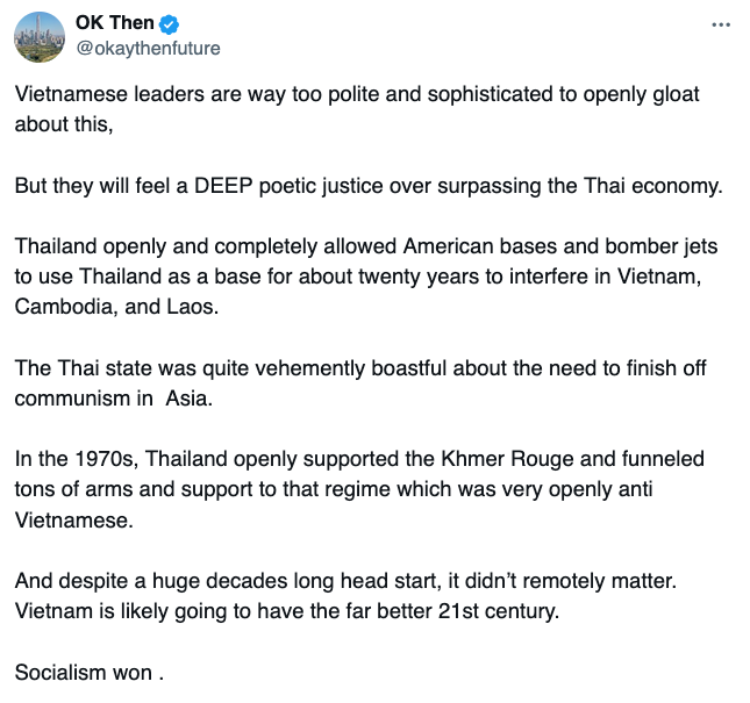Click the paragraph starting 'Vietnamese leaders are way'
The height and width of the screenshot is (703, 750).
pyautogui.click(x=357, y=109)
